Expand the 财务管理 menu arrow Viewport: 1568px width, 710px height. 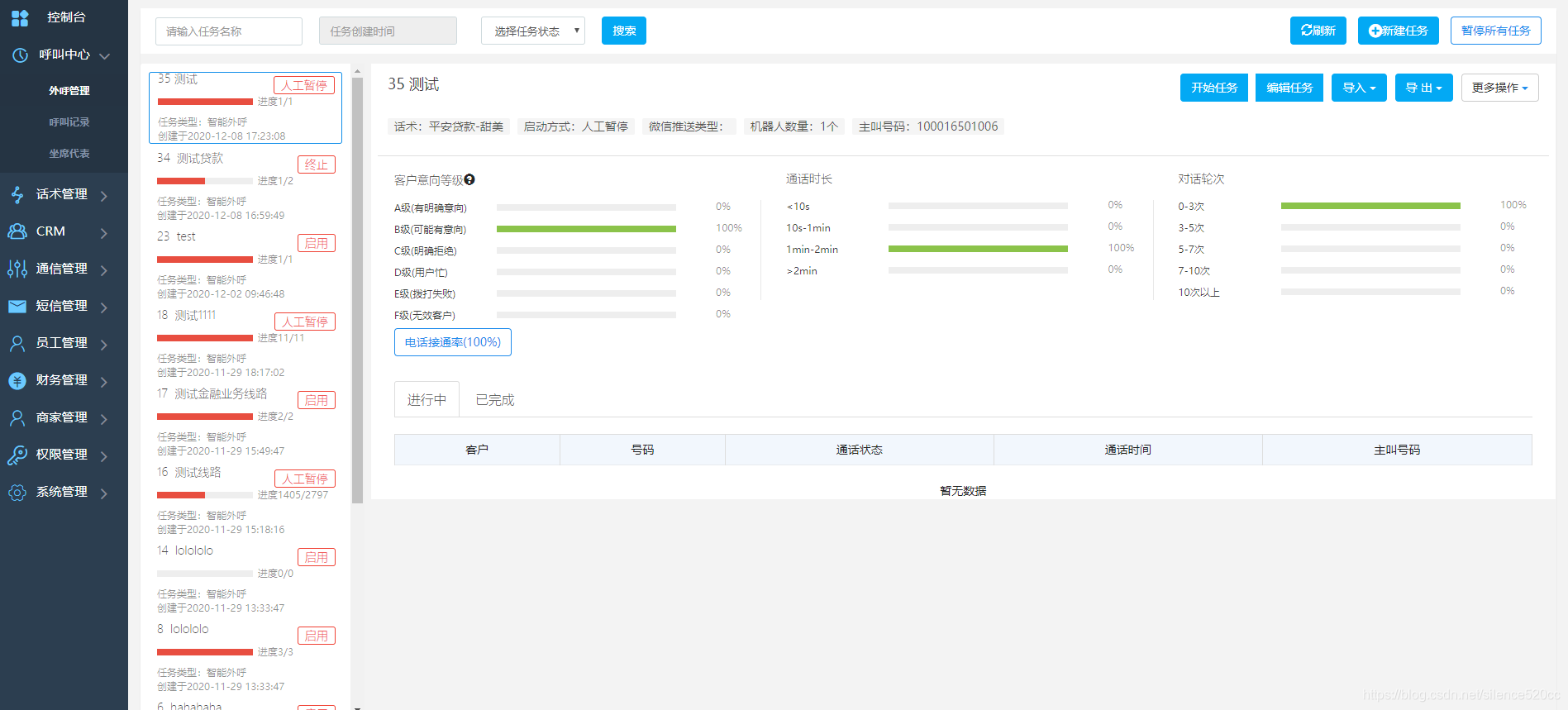pos(104,381)
